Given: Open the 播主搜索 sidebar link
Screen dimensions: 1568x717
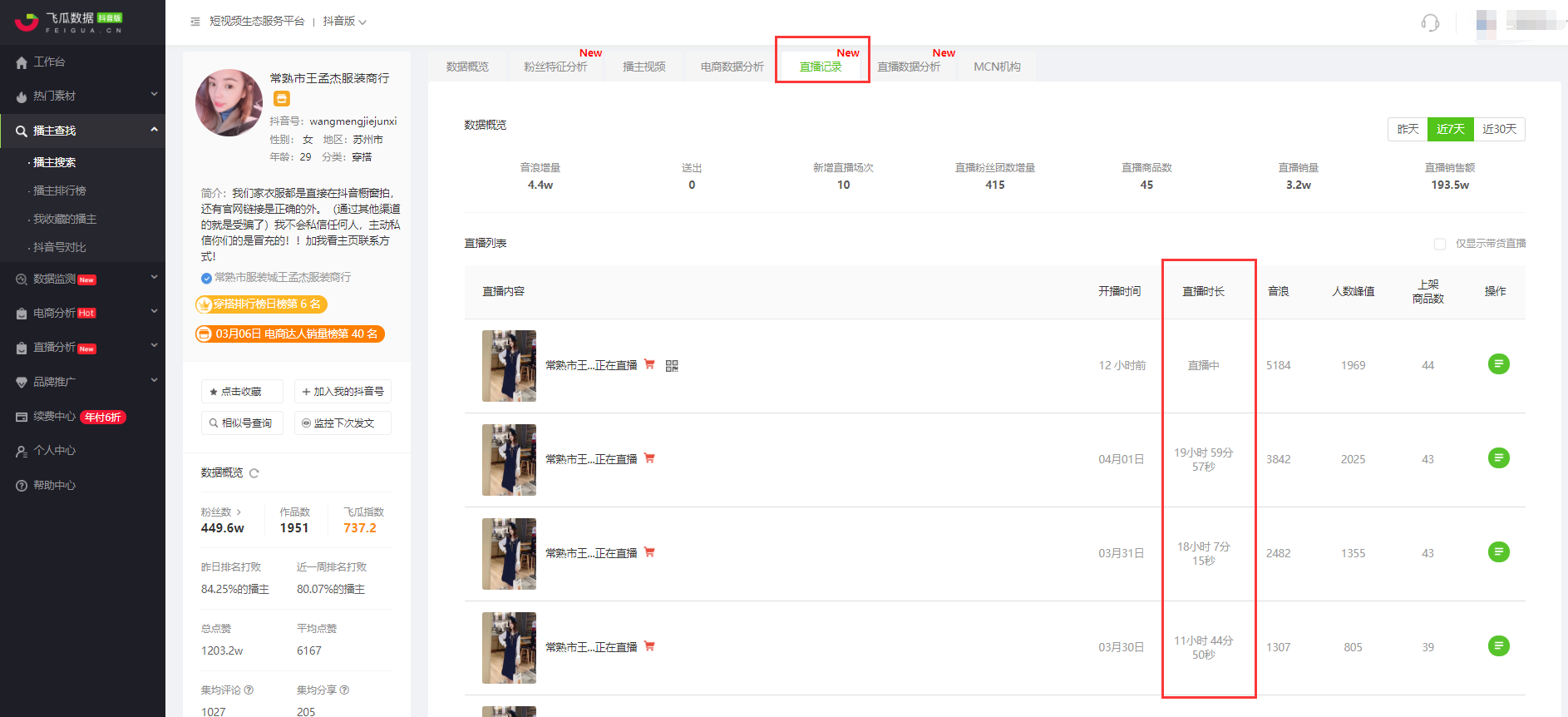Looking at the screenshot, I should pyautogui.click(x=54, y=163).
